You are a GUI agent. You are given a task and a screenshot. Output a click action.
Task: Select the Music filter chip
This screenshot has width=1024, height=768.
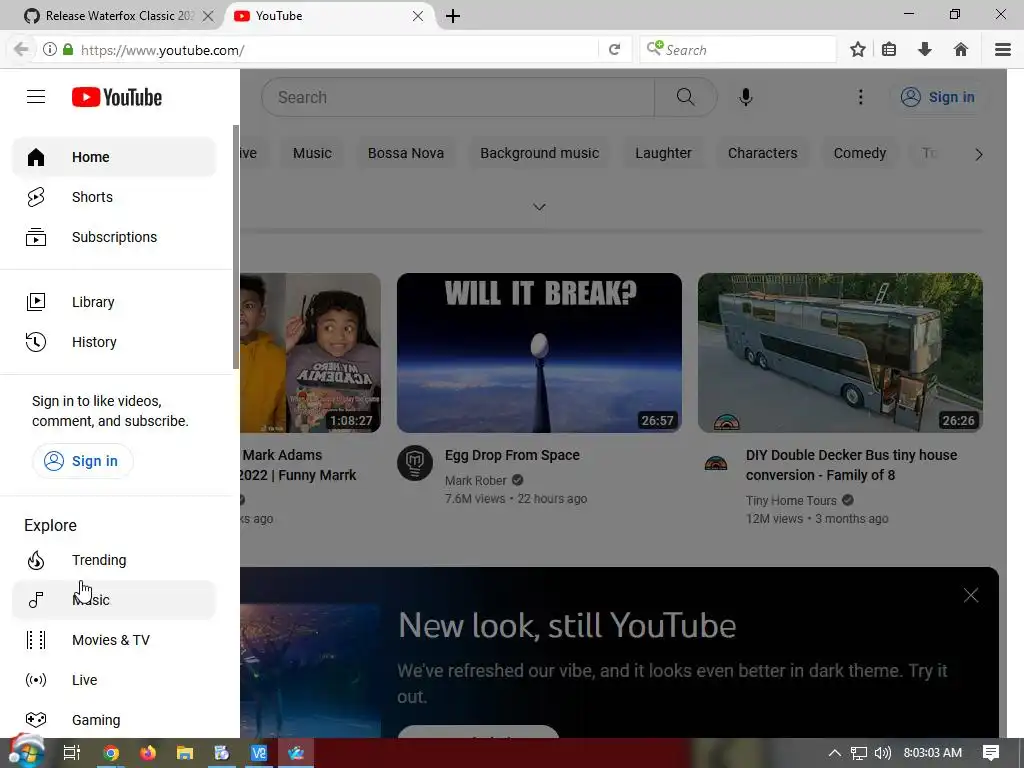click(x=312, y=153)
